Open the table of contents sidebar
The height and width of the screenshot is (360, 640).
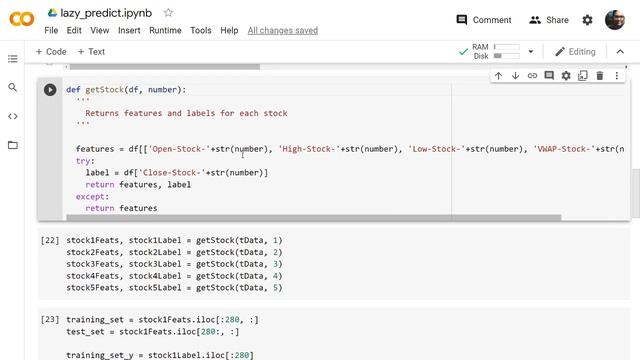(13, 59)
